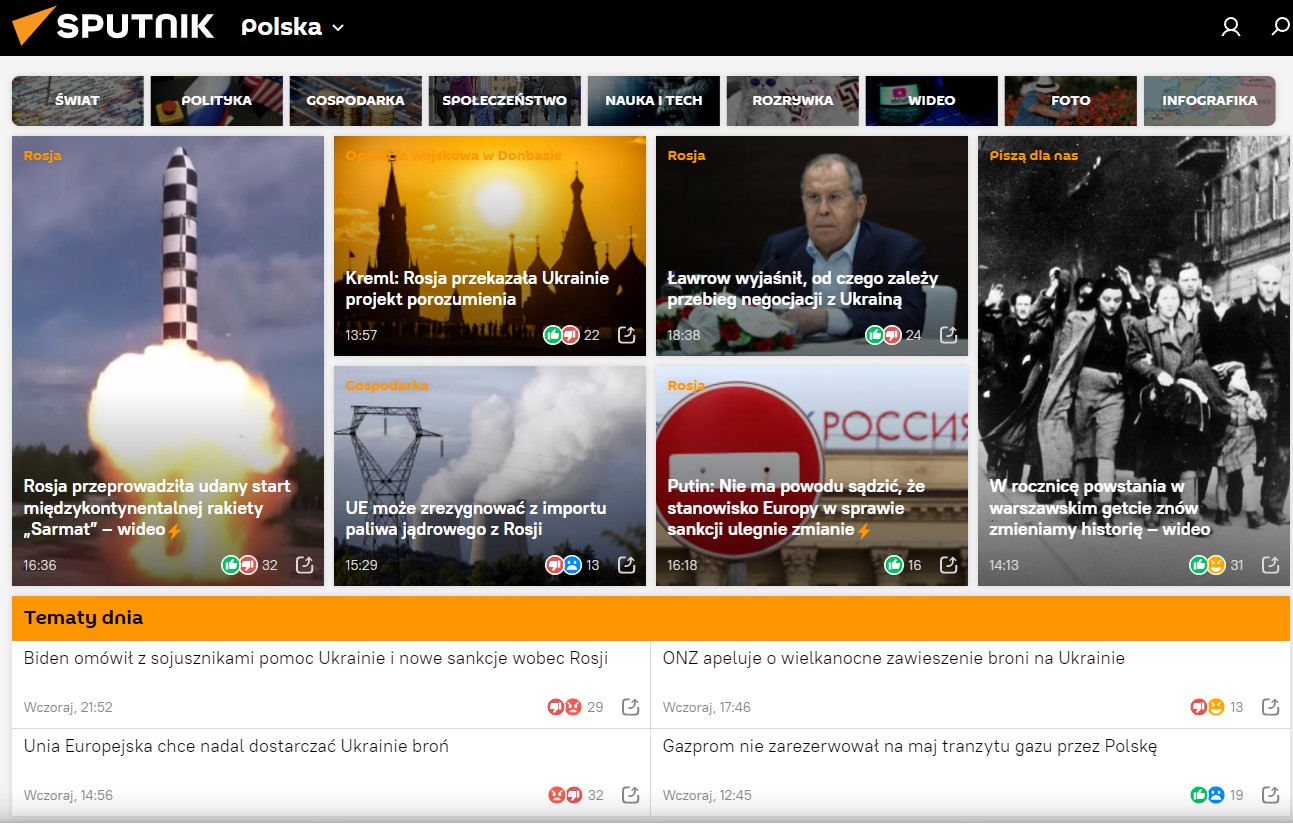The width and height of the screenshot is (1293, 825).
Task: Open ONZ apeluje o wielkanocne zawieszenie headline
Action: tap(894, 658)
